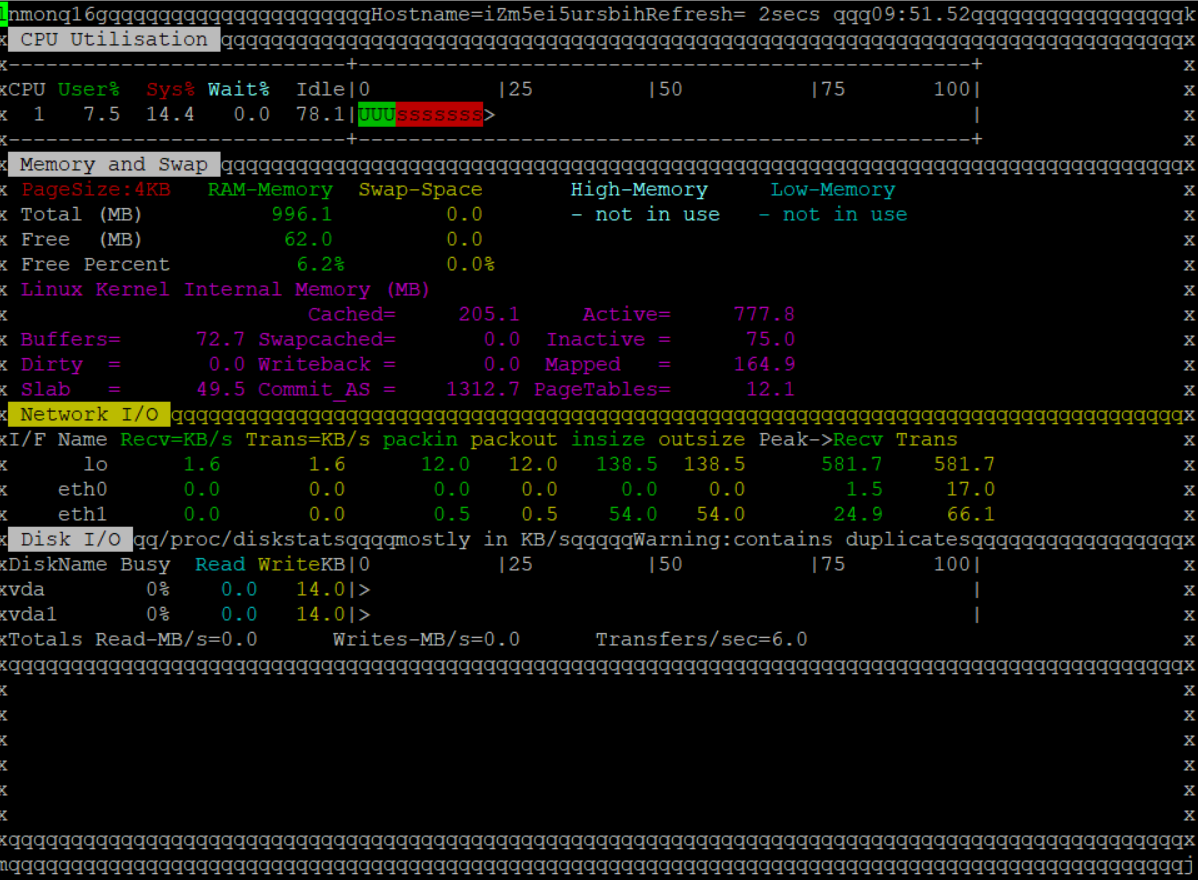Viewport: 1198px width, 880px height.
Task: Click the RAM-Memory column heading
Action: [270, 190]
